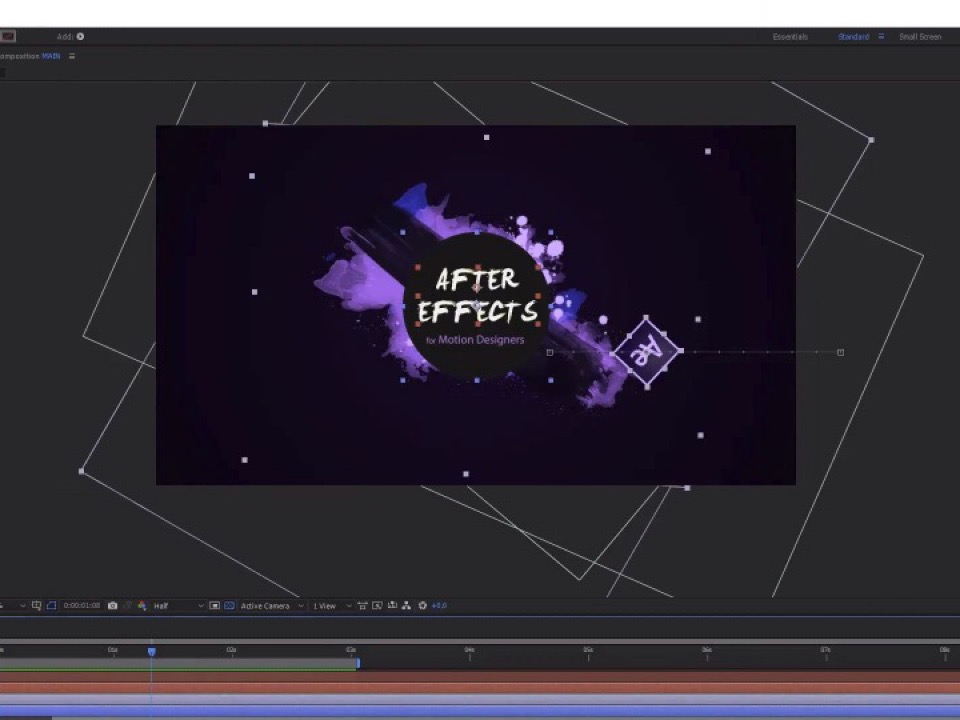Select the AFTER EFFECTS title text
This screenshot has height=720, width=960.
coord(478,296)
